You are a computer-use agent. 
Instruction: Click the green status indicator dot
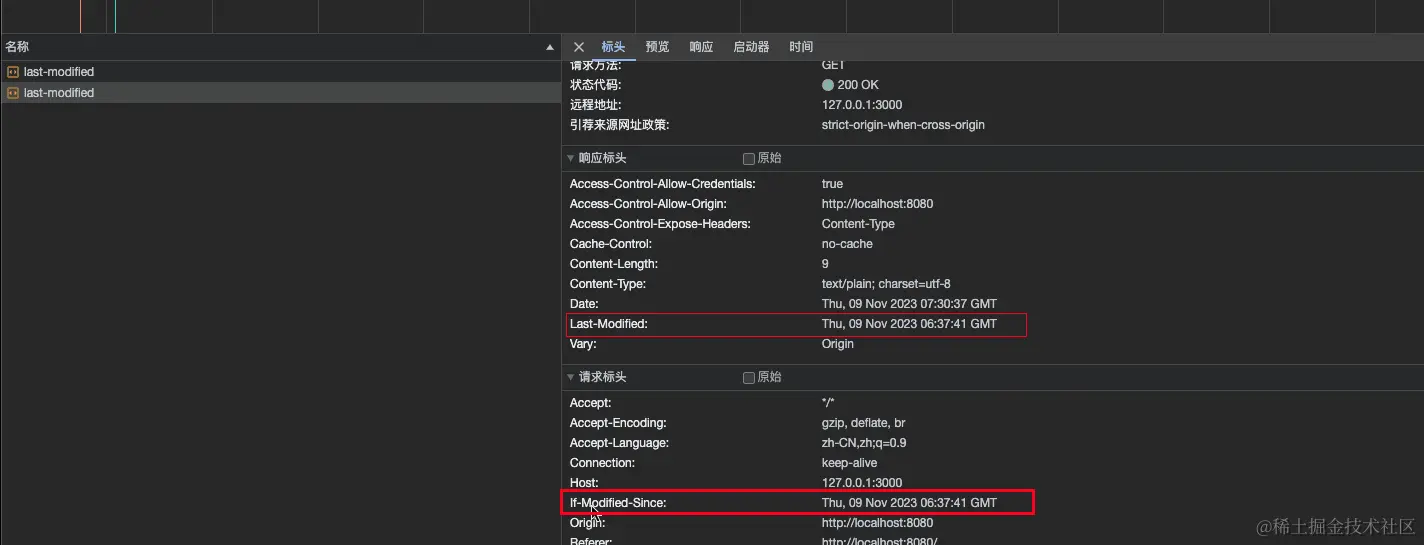tap(828, 85)
